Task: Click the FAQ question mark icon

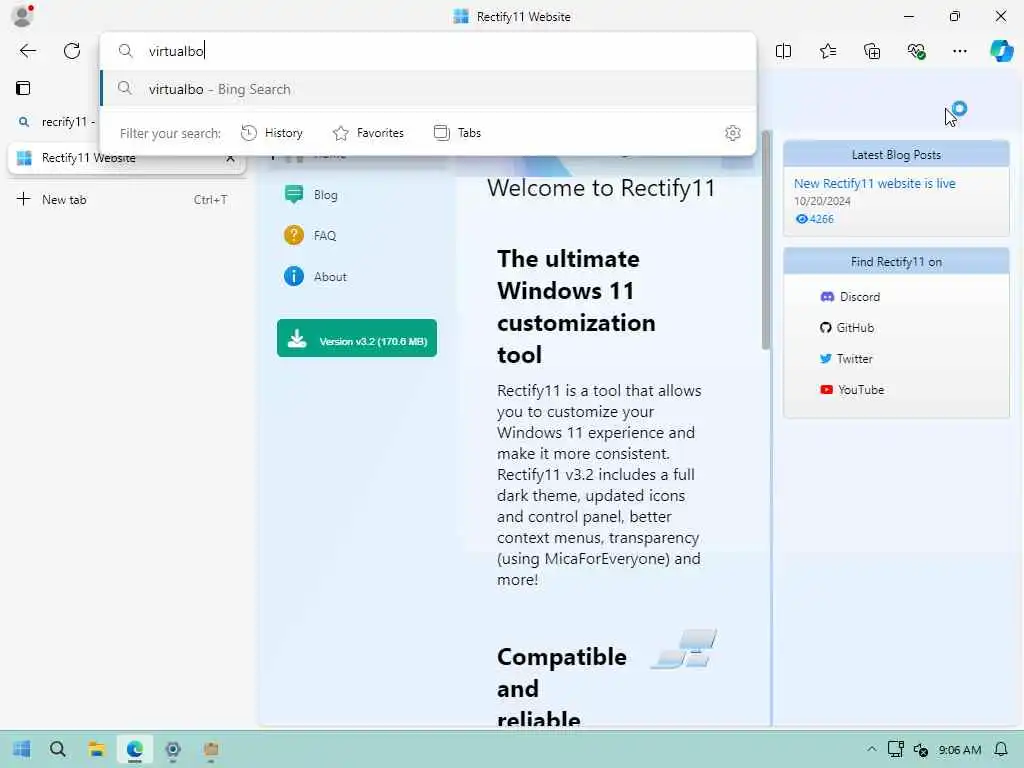Action: 294,235
